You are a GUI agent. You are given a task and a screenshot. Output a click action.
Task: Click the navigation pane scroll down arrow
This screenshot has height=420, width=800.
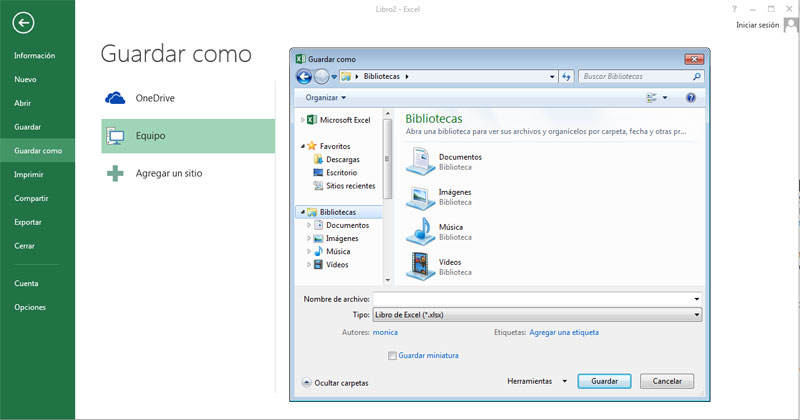tap(387, 280)
